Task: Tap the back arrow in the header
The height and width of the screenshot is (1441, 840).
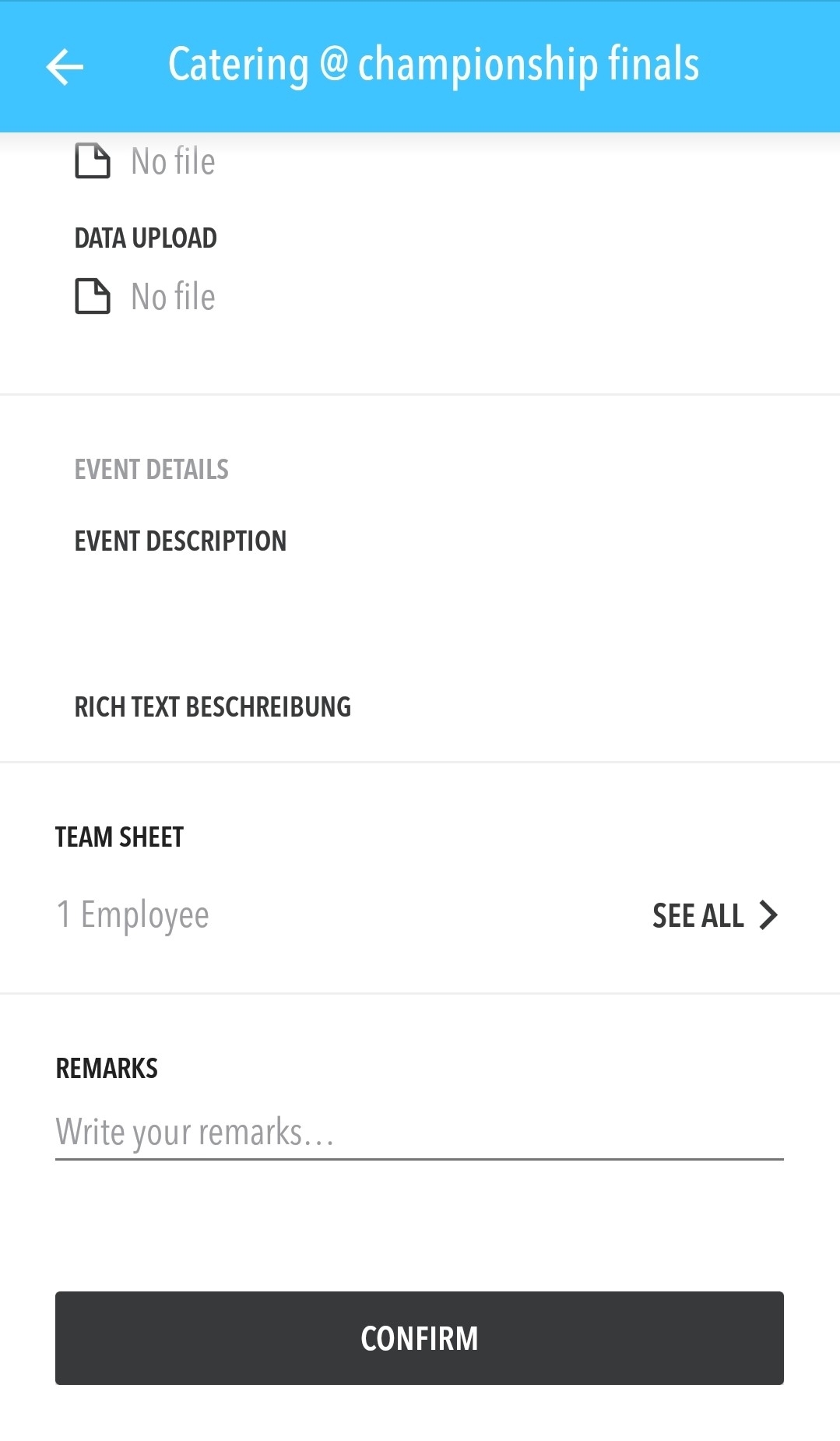Action: click(x=65, y=66)
